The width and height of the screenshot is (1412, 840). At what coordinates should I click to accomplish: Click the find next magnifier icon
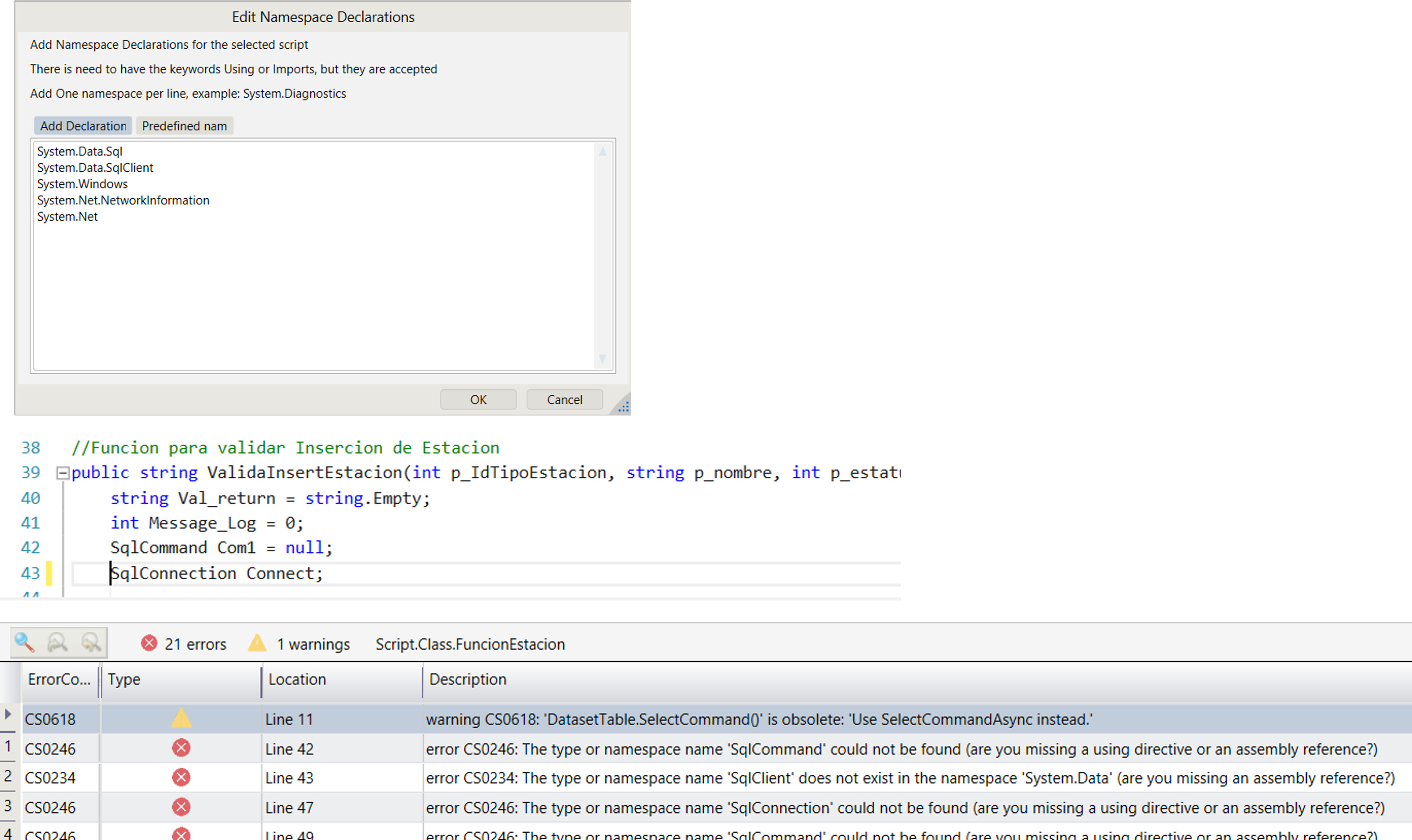pos(58,643)
